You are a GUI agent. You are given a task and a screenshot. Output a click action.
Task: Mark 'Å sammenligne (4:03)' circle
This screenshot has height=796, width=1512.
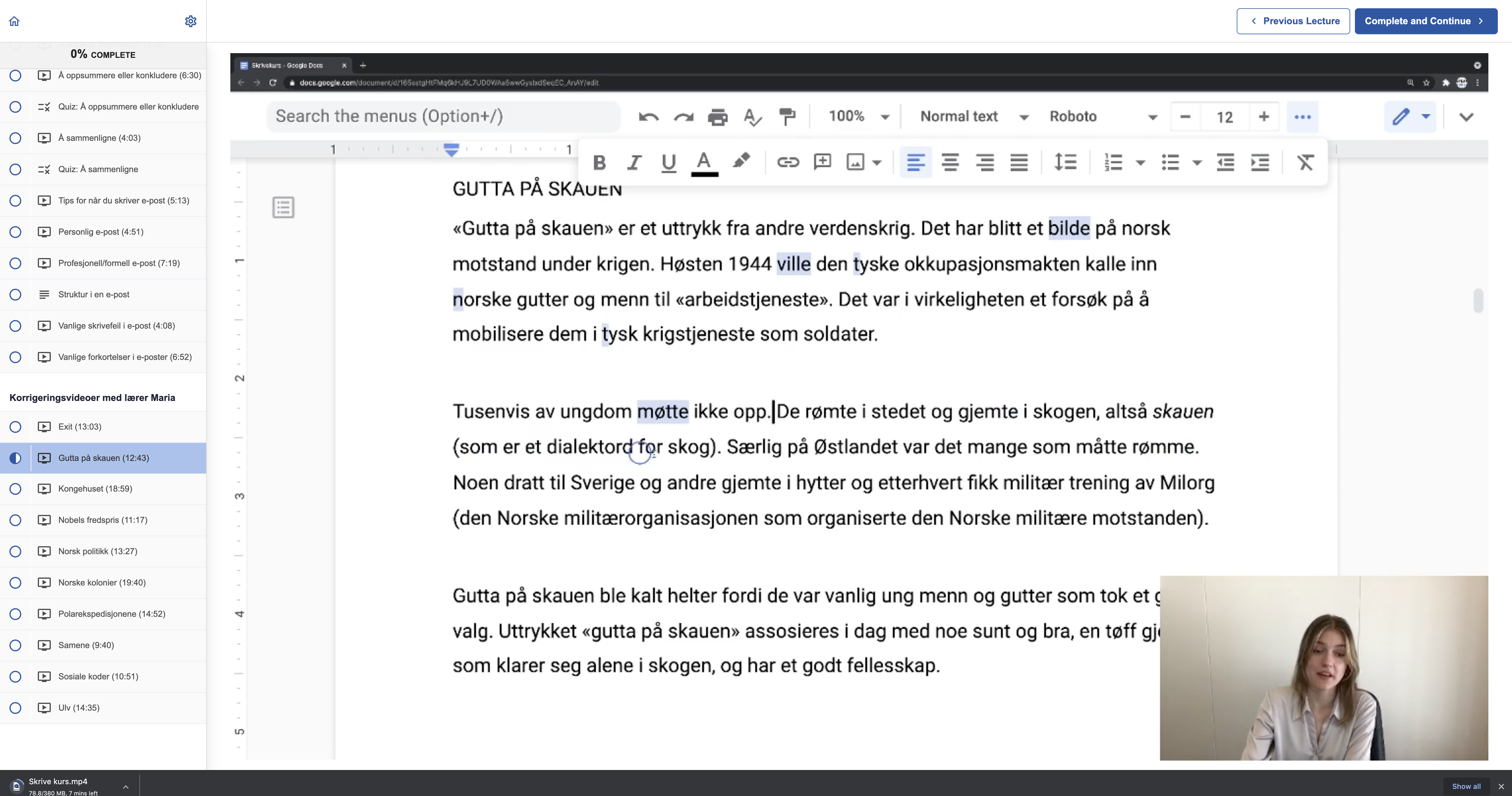click(x=15, y=138)
